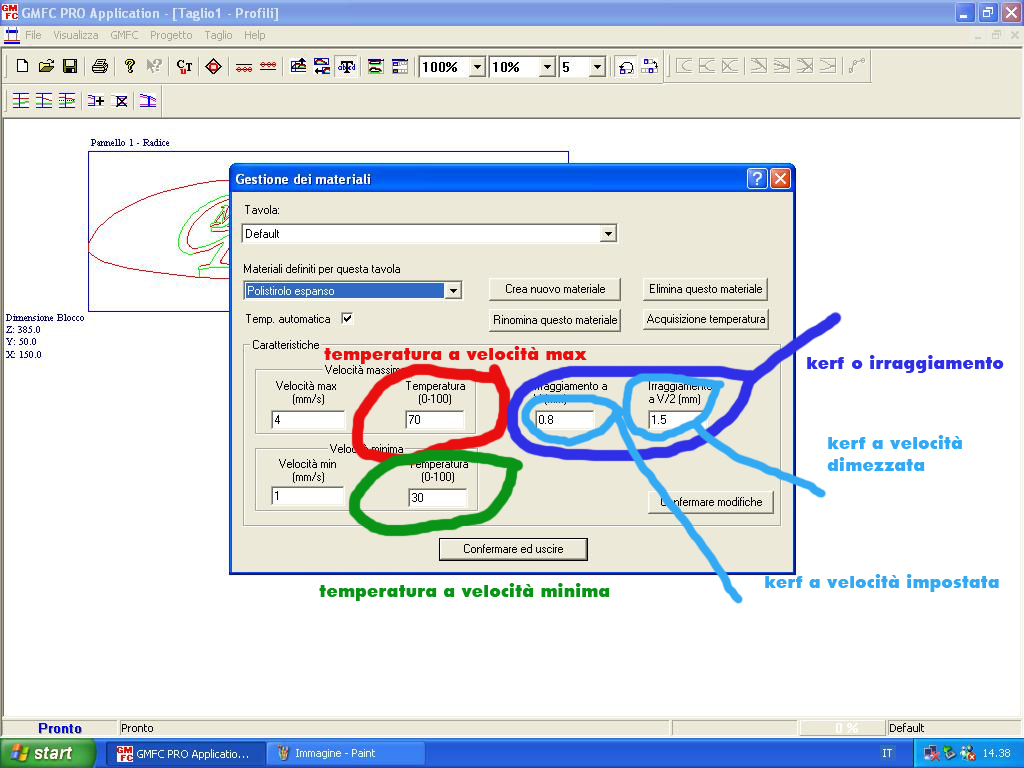Open the Taglio menu

click(x=218, y=35)
